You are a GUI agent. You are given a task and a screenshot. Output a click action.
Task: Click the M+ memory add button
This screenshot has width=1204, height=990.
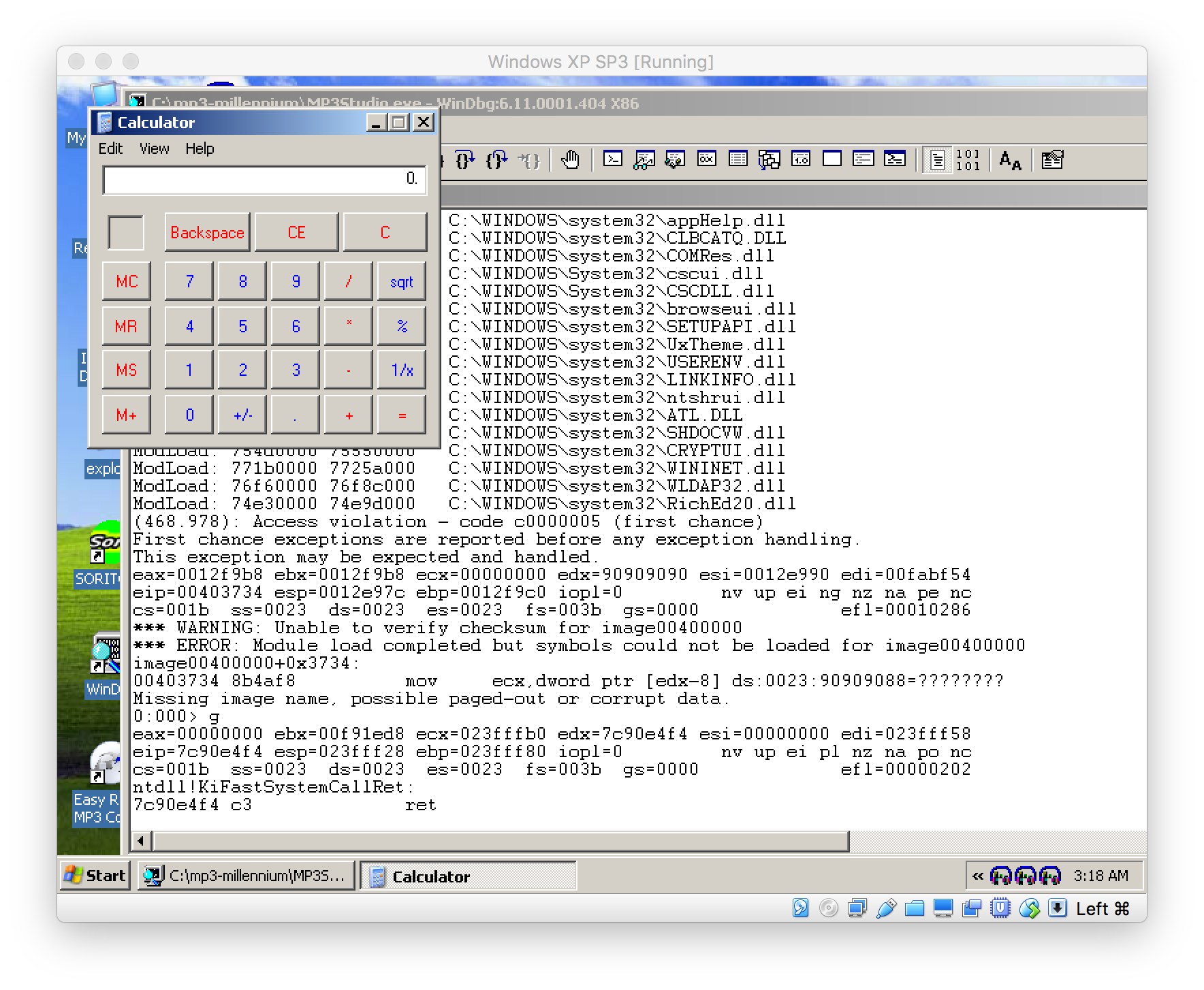tap(127, 415)
